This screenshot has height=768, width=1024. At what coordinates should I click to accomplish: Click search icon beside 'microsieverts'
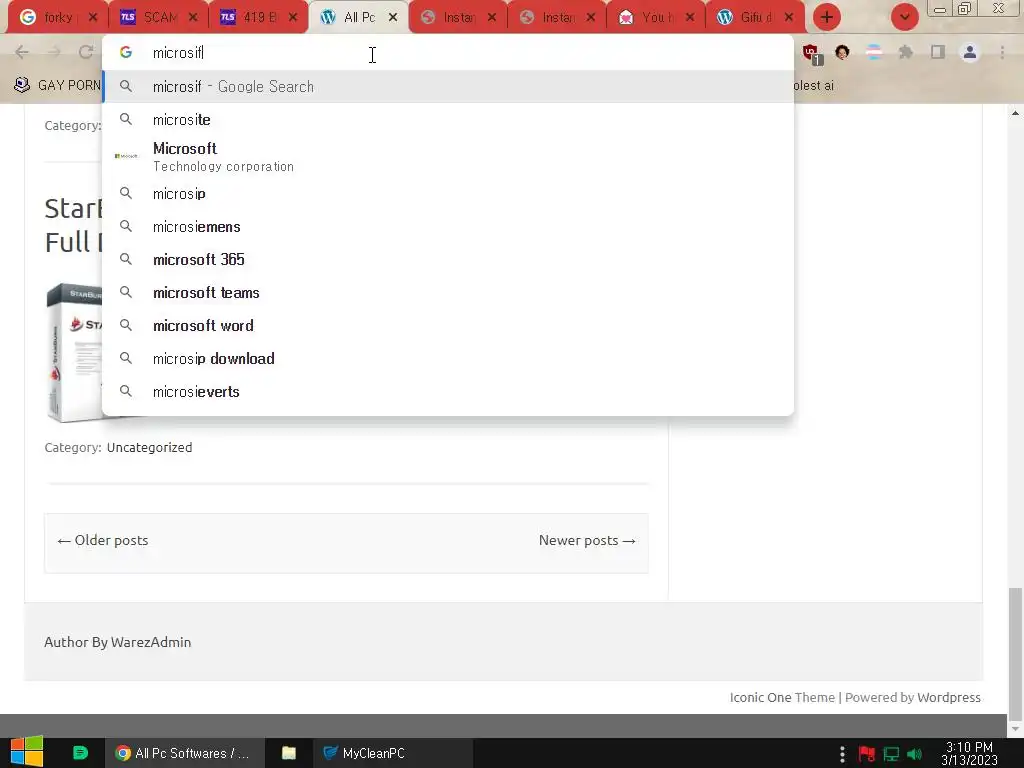click(x=126, y=391)
